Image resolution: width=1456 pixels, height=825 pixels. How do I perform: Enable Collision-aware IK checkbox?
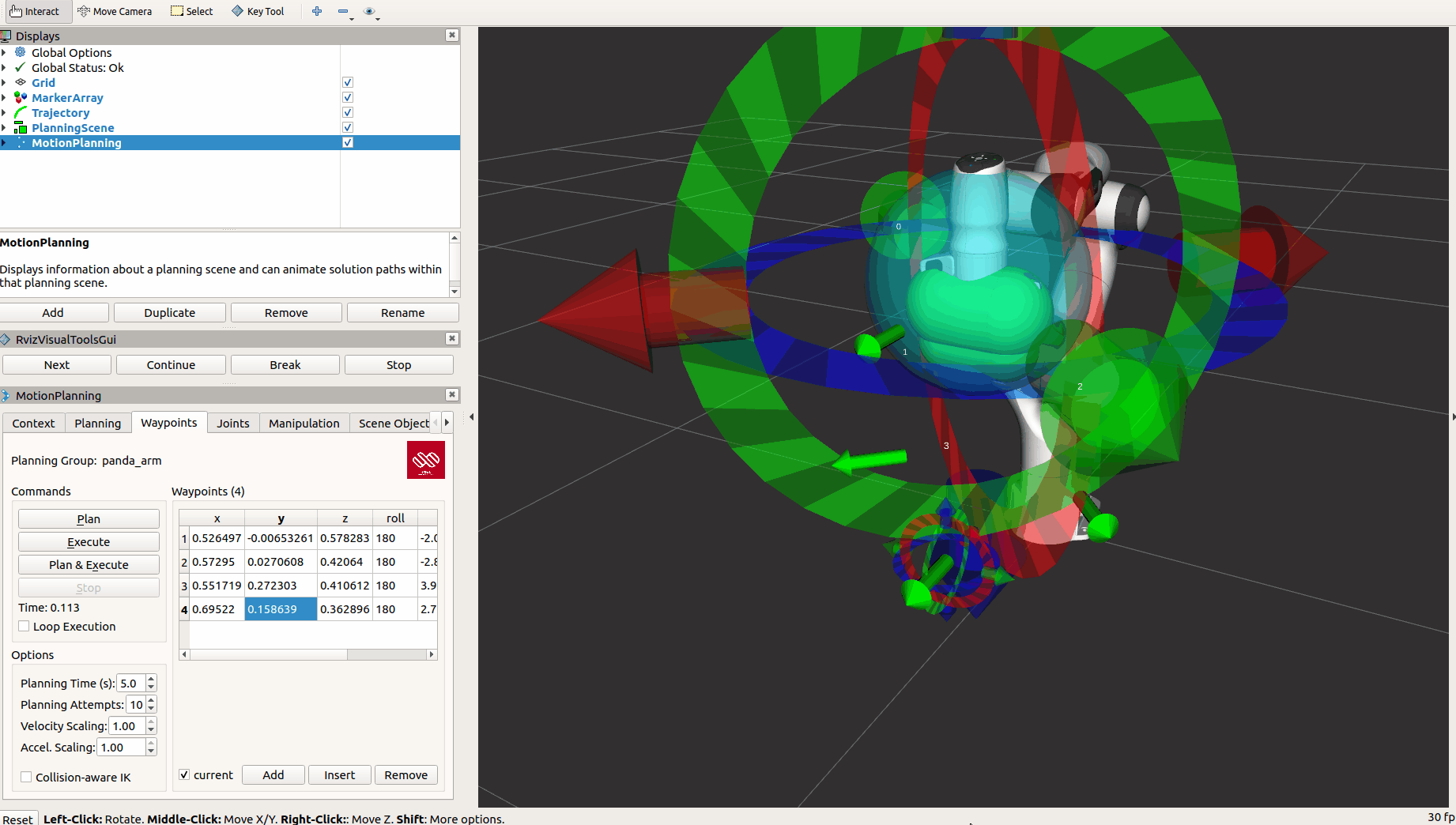coord(26,777)
